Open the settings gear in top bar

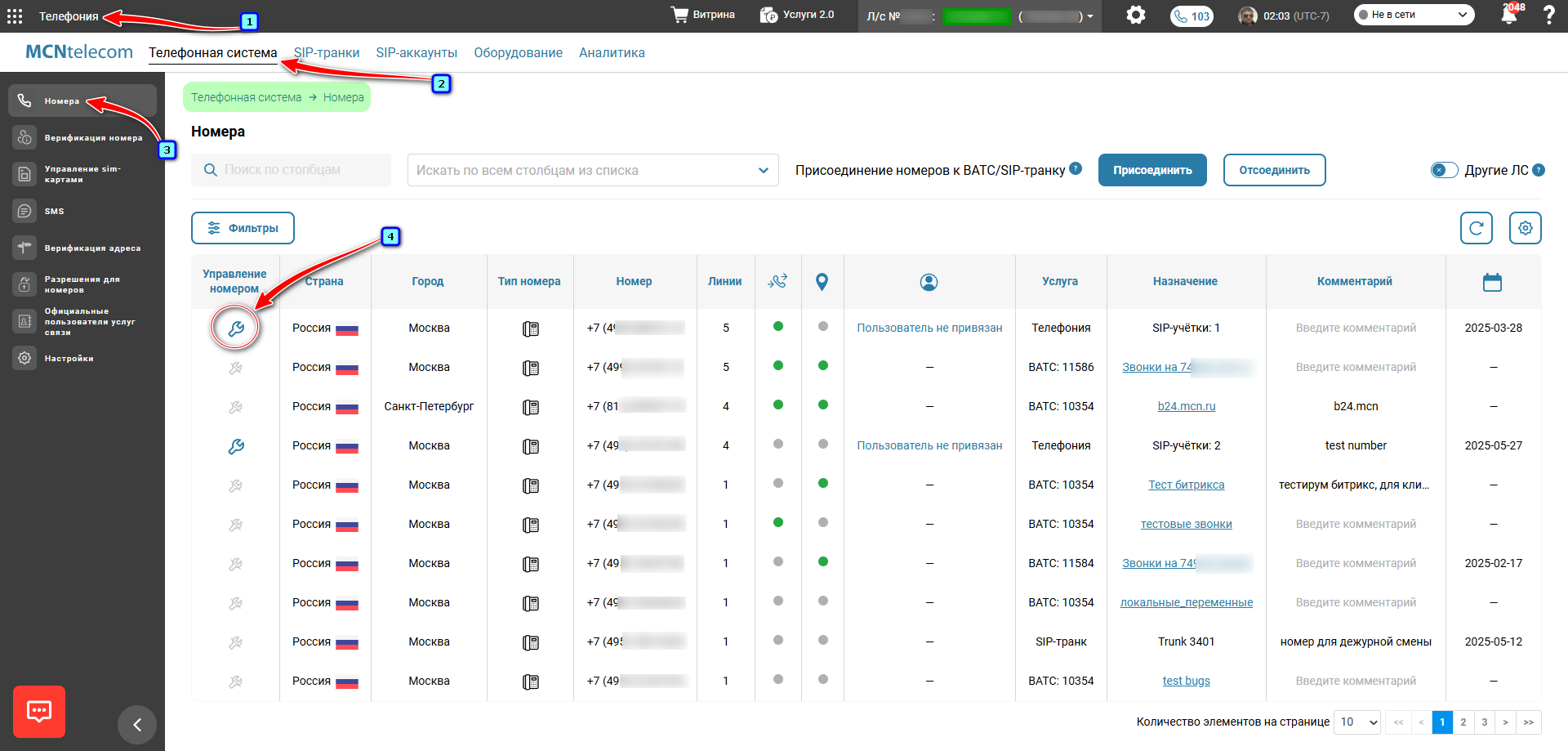pyautogui.click(x=1135, y=16)
